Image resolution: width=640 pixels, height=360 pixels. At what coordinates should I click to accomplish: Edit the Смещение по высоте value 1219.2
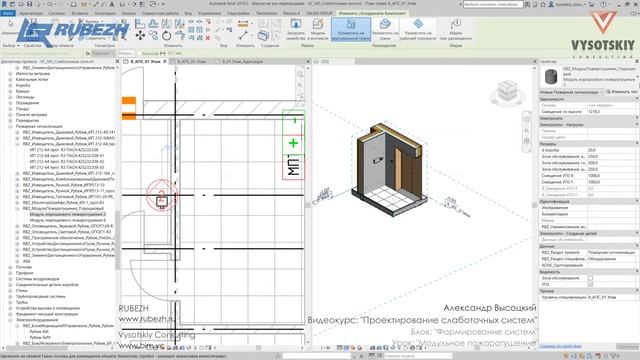coord(611,111)
